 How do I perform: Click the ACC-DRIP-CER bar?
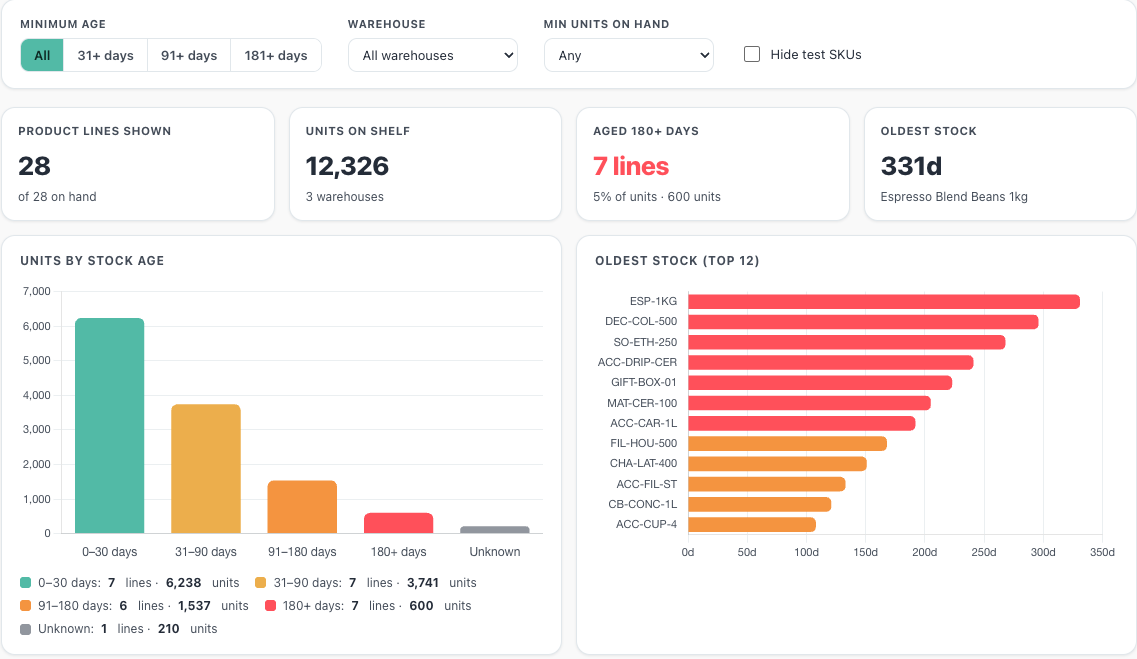[x=830, y=362]
